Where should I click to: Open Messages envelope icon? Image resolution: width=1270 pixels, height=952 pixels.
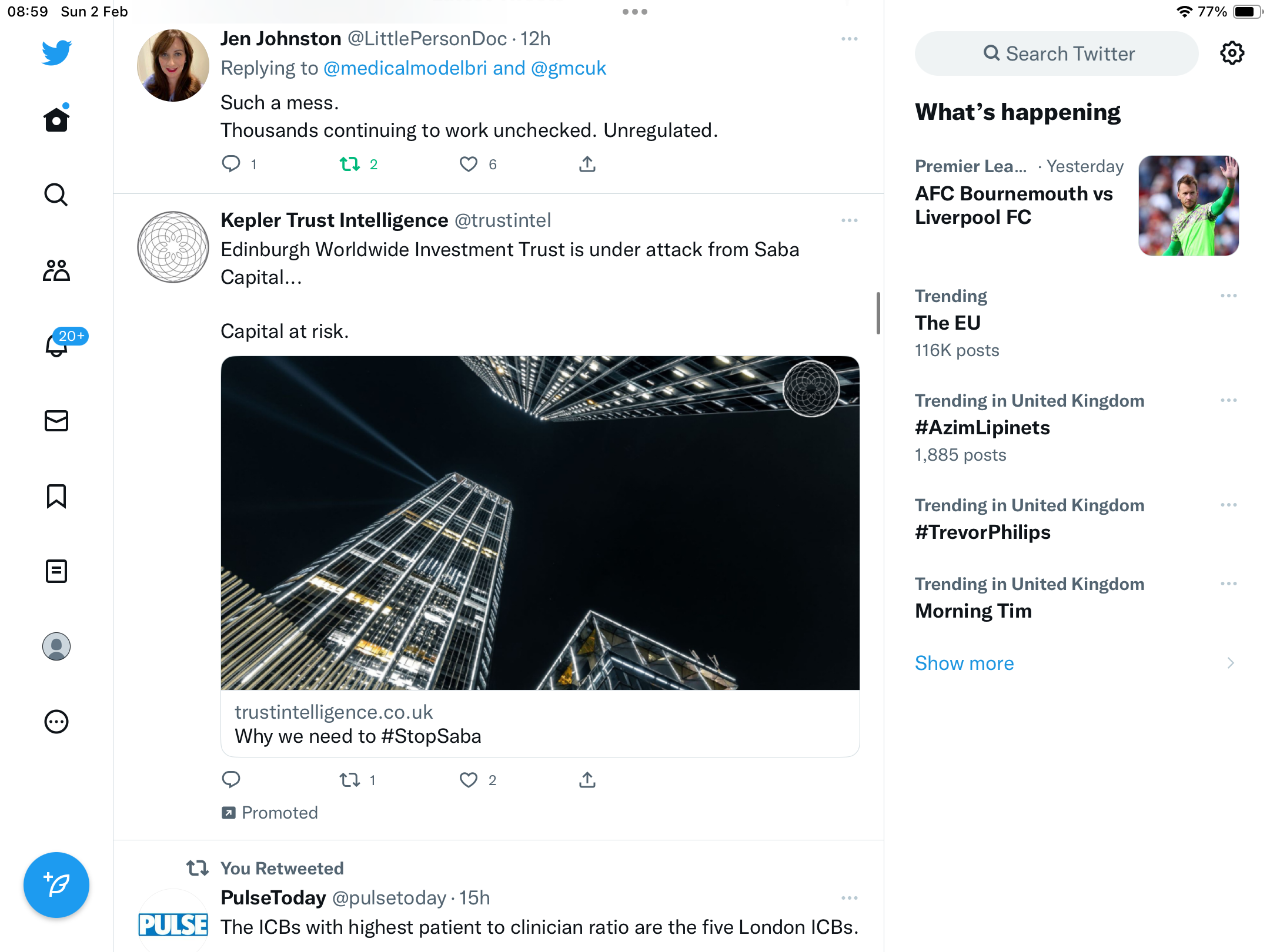(x=56, y=421)
